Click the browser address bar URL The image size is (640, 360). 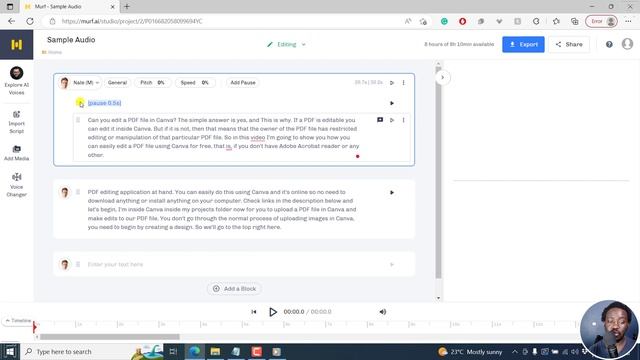(x=132, y=21)
